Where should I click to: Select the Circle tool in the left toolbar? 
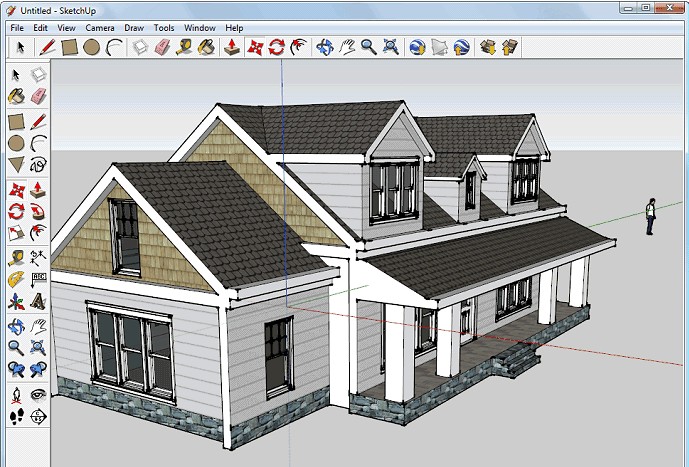tap(16, 143)
